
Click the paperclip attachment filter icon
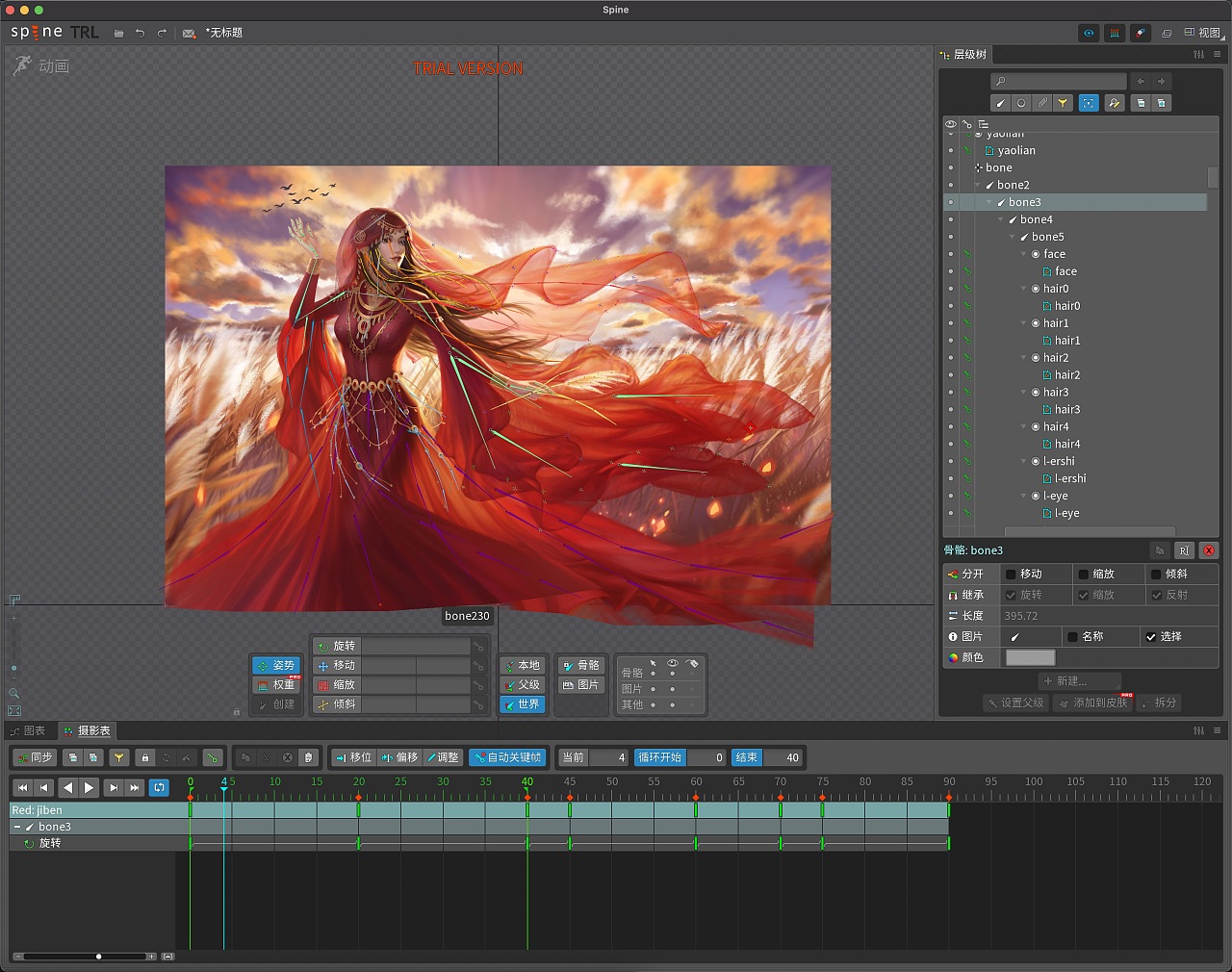pos(1042,103)
